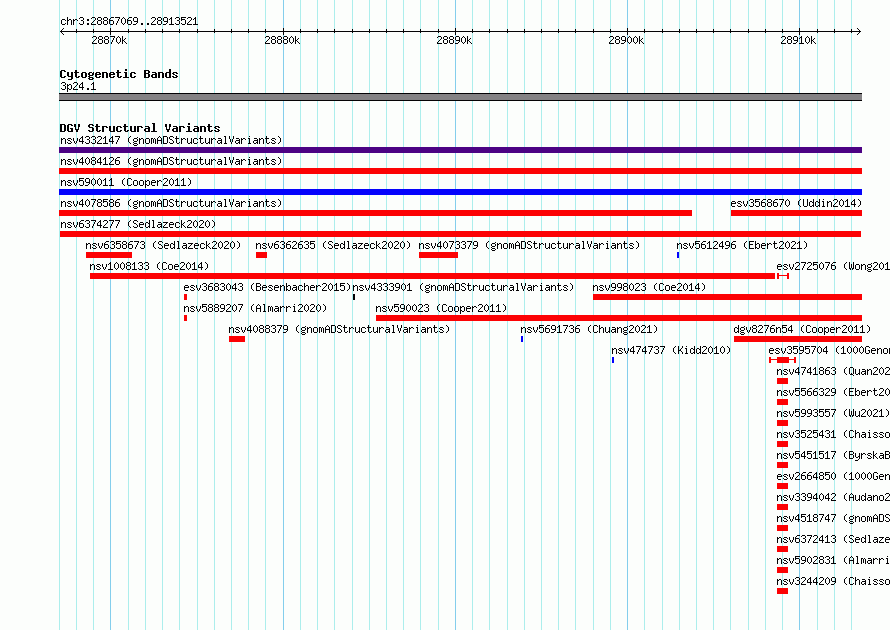Open nsv3244209 (Chaisson) label
This screenshot has height=630, width=890.
coord(833,581)
